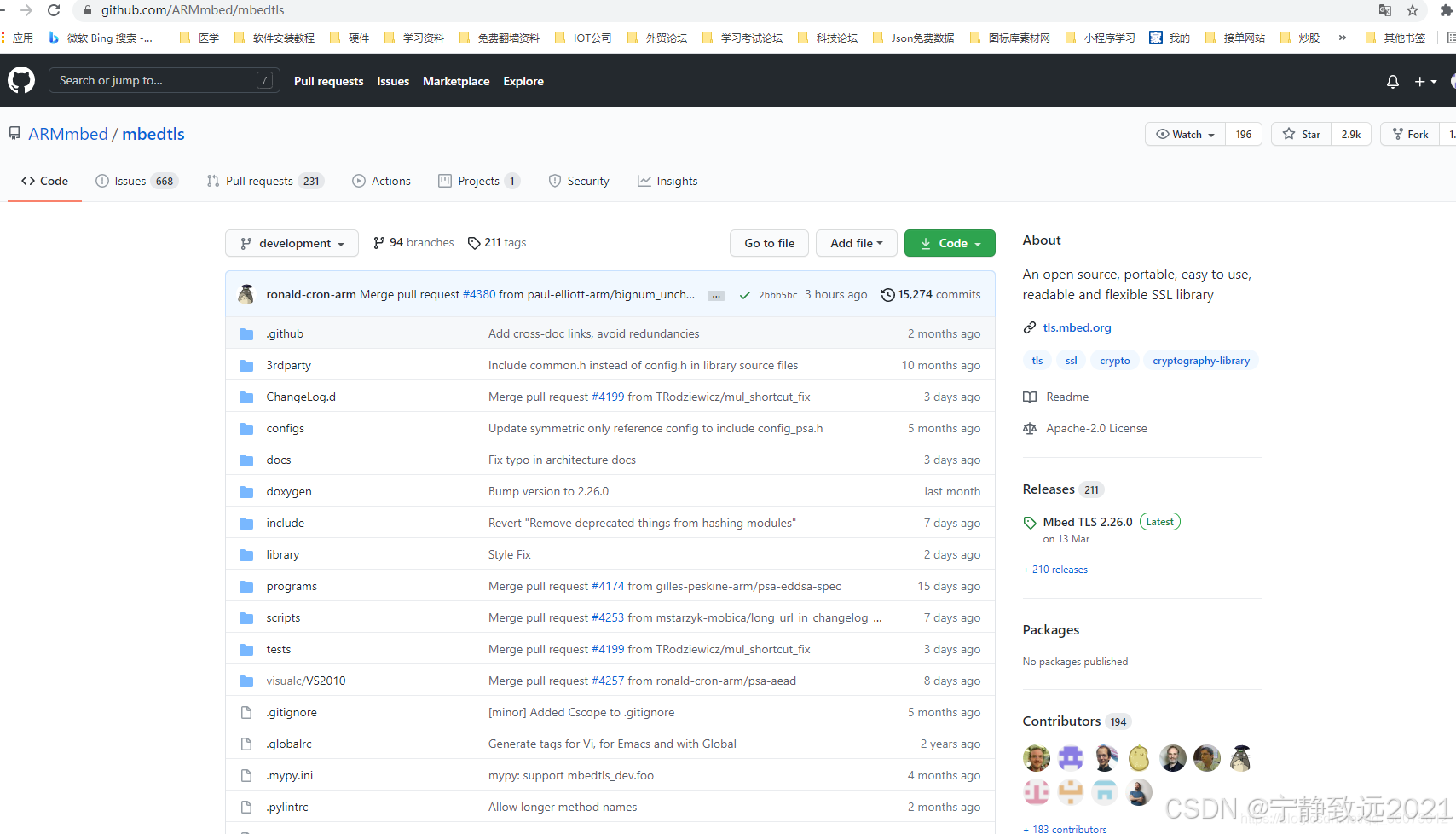Open the plus create-new dropdown
Image resolution: width=1456 pixels, height=834 pixels.
point(1425,82)
